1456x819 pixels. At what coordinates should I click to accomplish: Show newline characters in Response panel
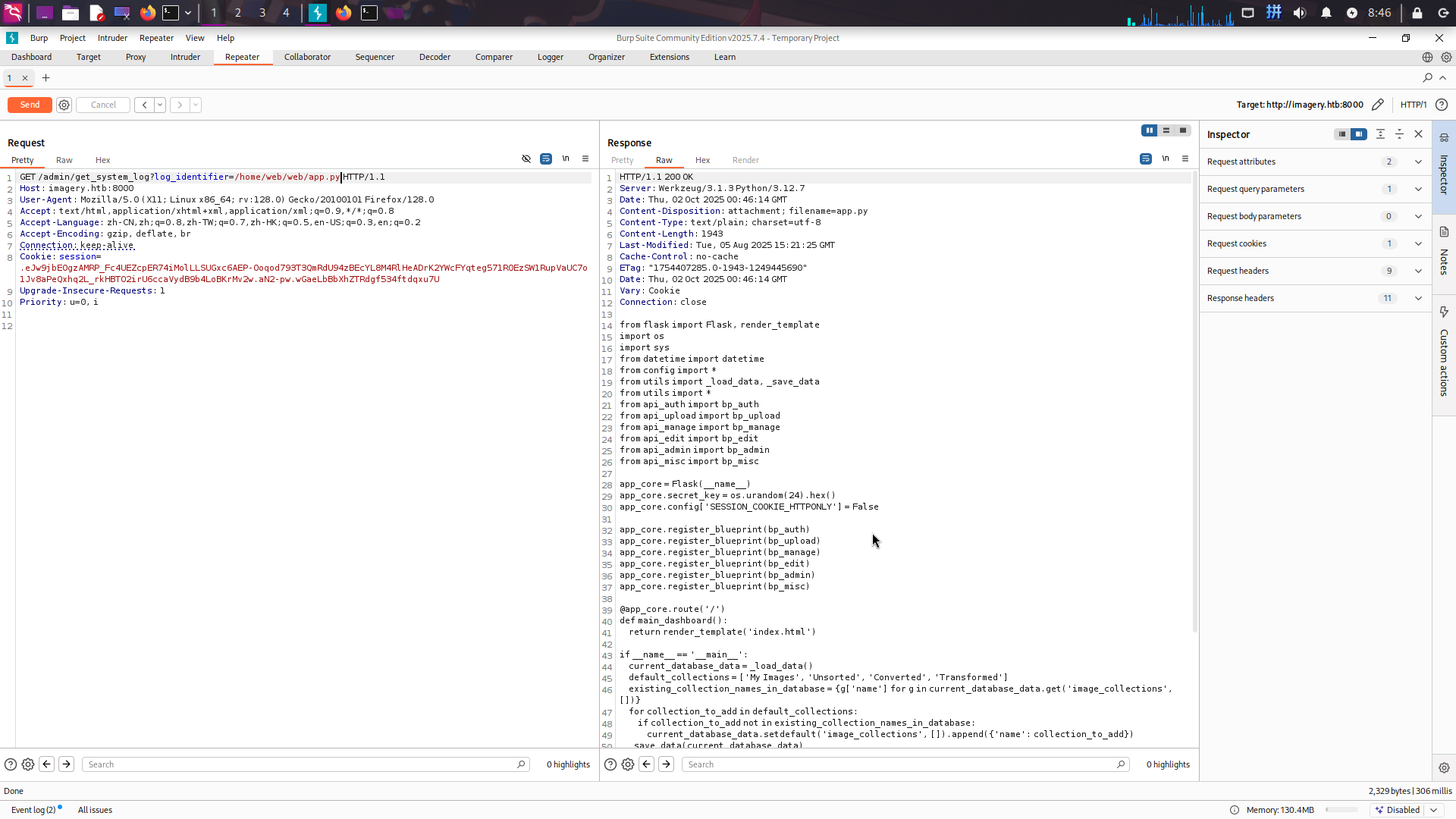point(1166,159)
